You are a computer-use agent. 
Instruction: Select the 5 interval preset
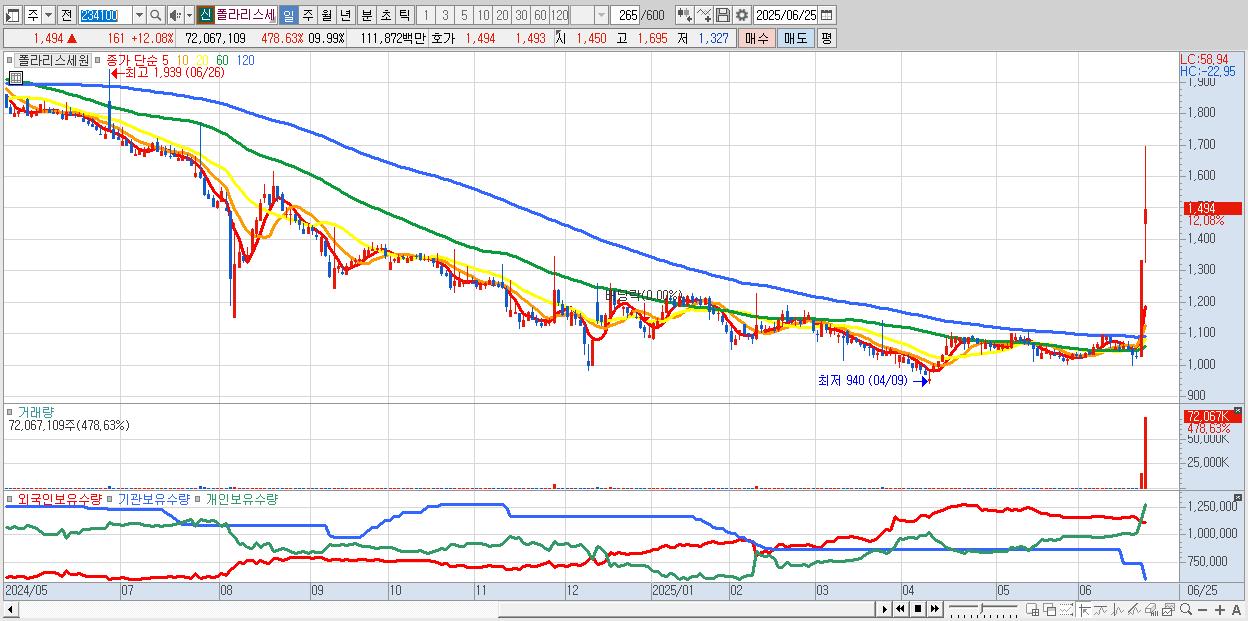(x=464, y=15)
